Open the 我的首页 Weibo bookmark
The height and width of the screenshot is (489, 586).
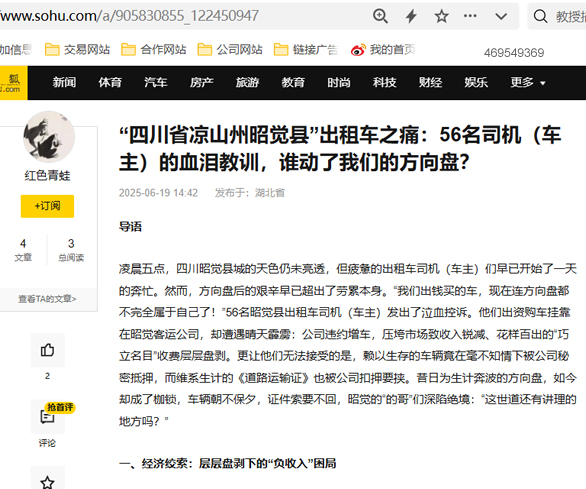pyautogui.click(x=383, y=49)
